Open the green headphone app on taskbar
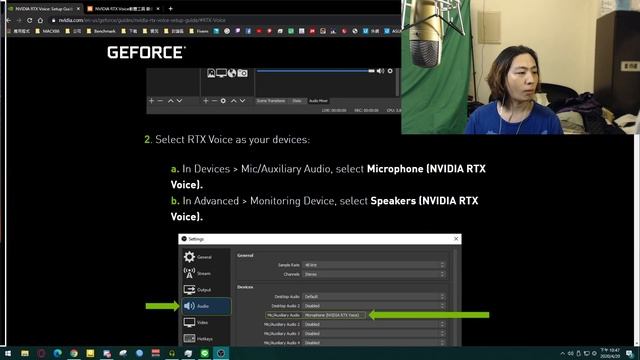This screenshot has height=360, width=640. click(x=172, y=353)
